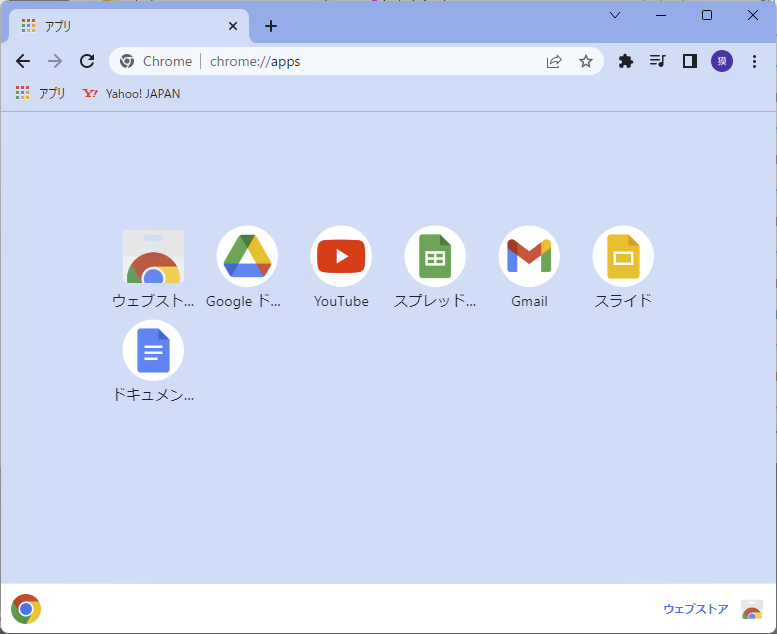This screenshot has width=777, height=634.
Task: Open the Gmail app
Action: point(529,257)
